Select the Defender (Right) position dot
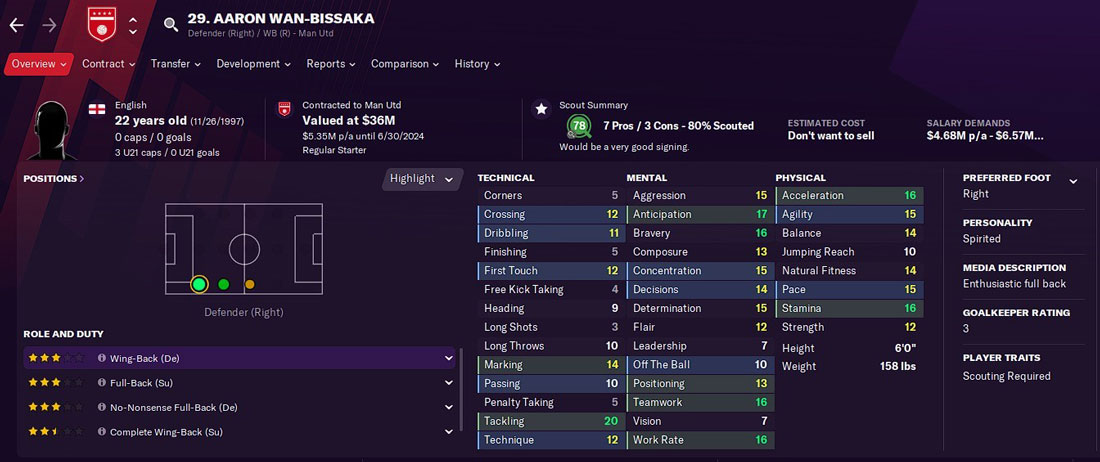The image size is (1100, 462). click(x=199, y=284)
